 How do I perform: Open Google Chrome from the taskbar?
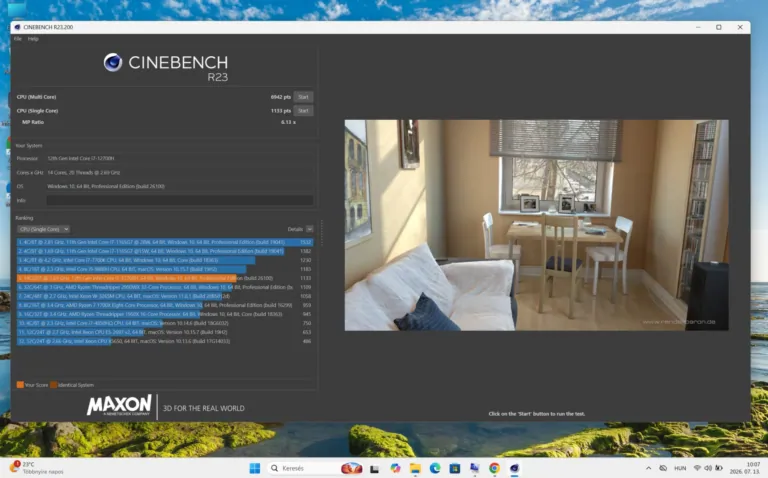[x=494, y=468]
